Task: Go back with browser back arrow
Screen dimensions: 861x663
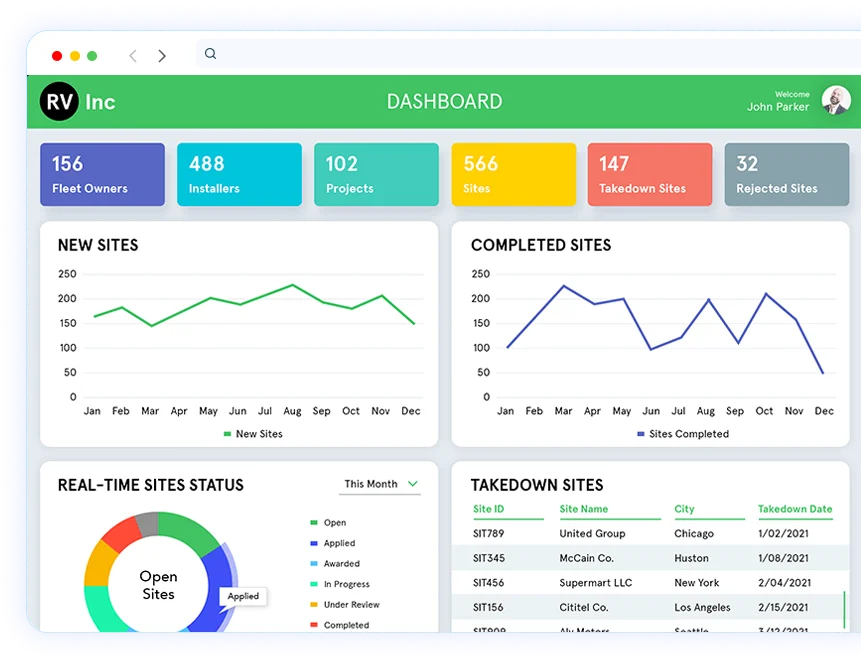Action: pos(133,56)
